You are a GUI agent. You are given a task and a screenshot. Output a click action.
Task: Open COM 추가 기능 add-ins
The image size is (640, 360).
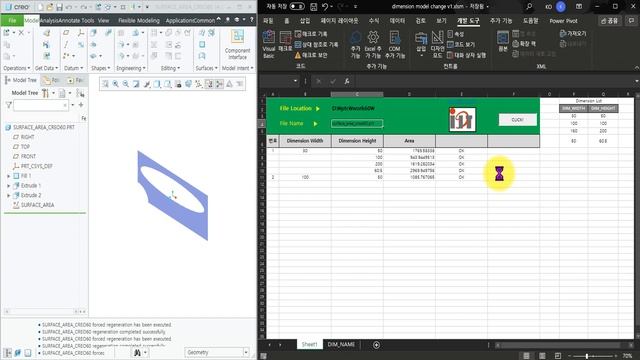pyautogui.click(x=395, y=44)
